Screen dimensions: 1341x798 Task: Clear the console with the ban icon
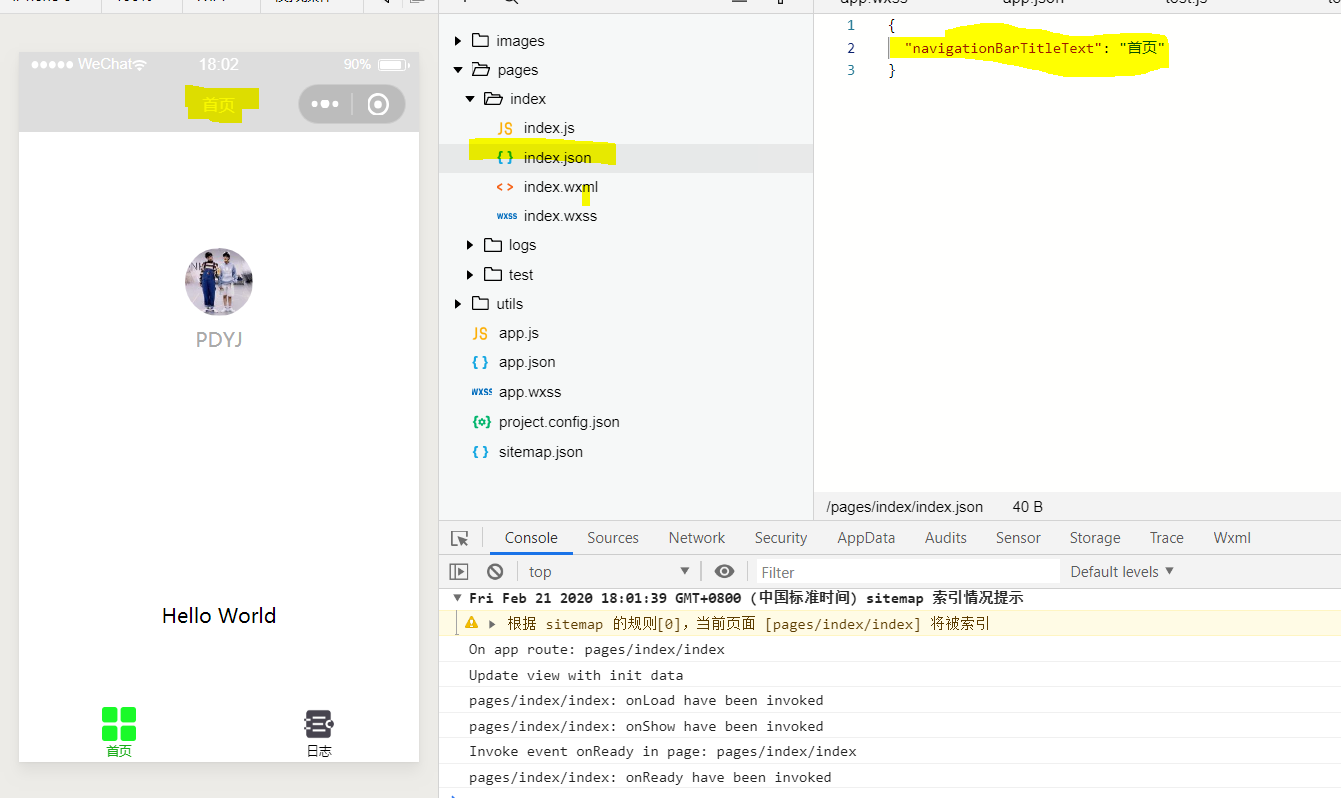[495, 572]
